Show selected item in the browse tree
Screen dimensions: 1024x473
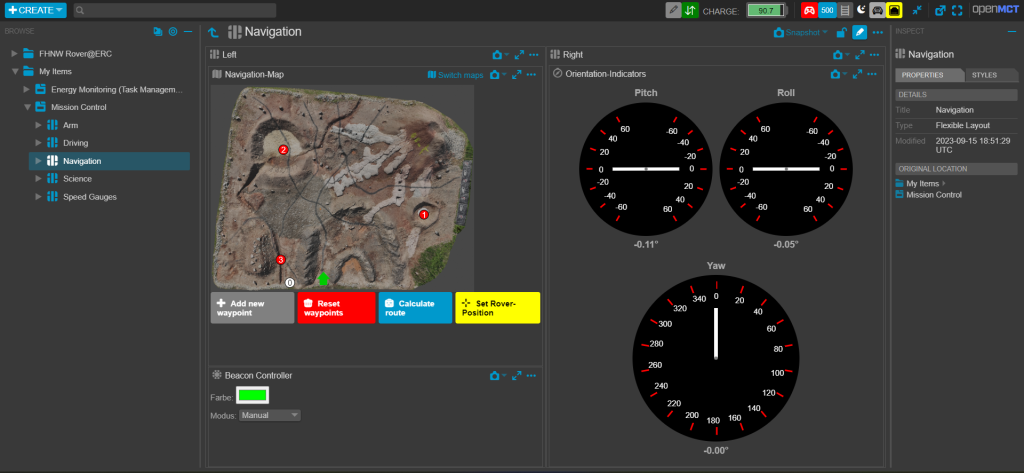coord(173,31)
